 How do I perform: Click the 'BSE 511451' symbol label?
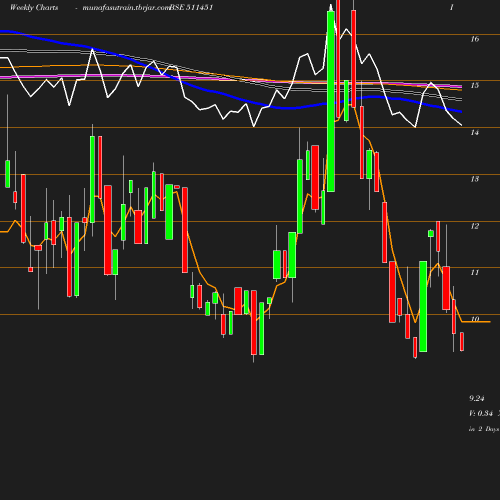191,7
